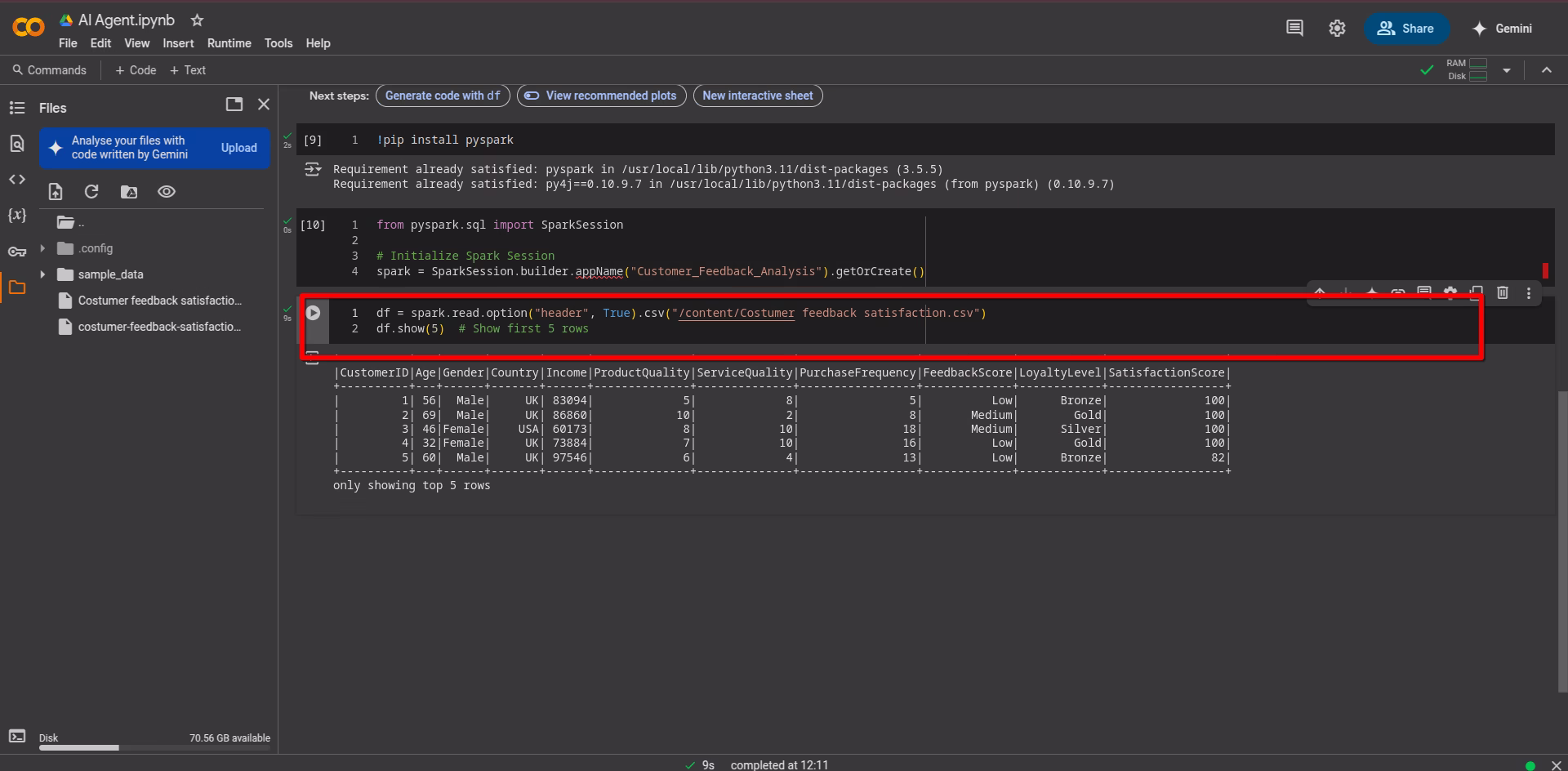This screenshot has width=1568, height=771.
Task: Add a new text cell
Action: (188, 70)
